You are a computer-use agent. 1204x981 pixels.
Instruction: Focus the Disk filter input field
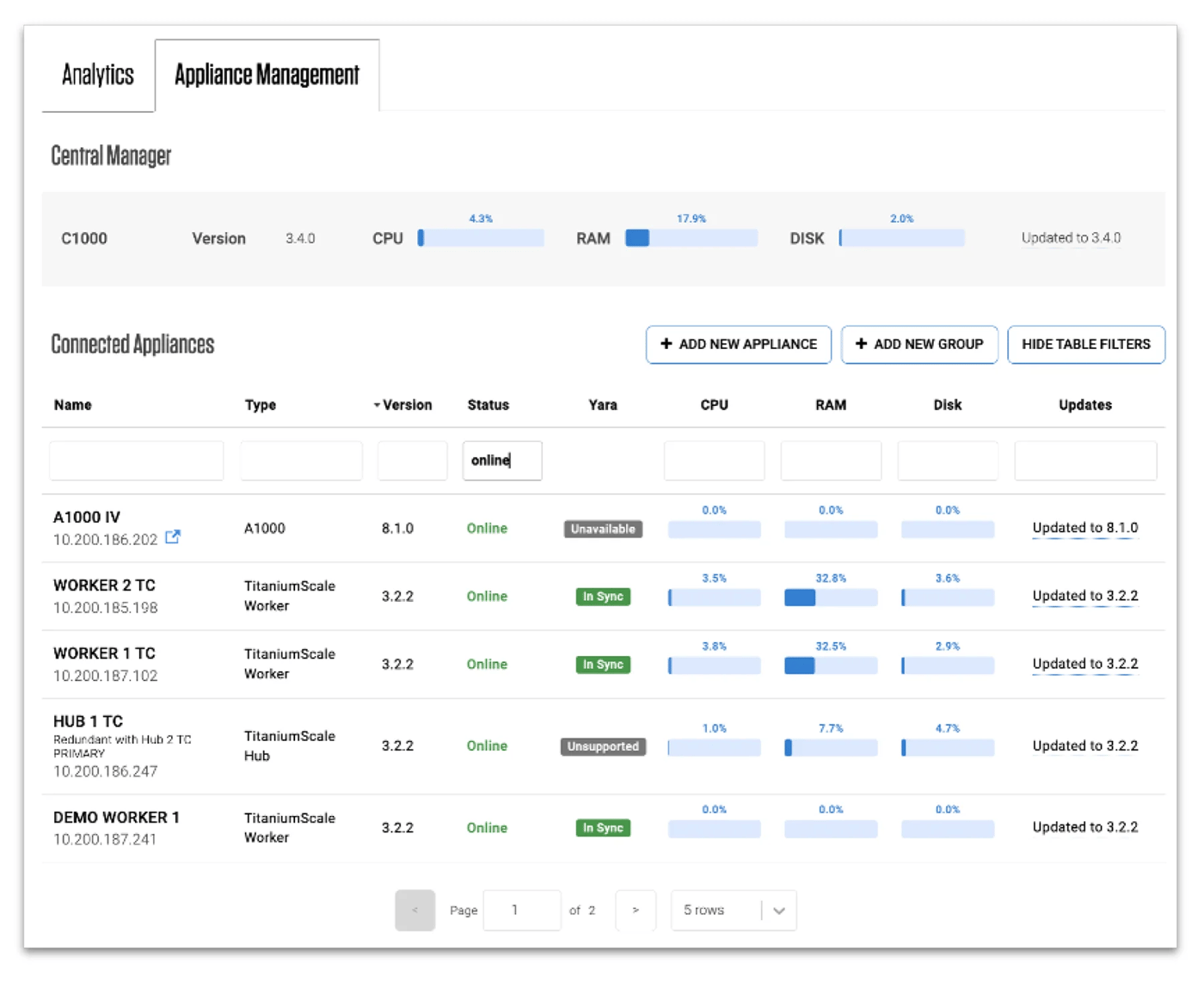[x=948, y=461]
